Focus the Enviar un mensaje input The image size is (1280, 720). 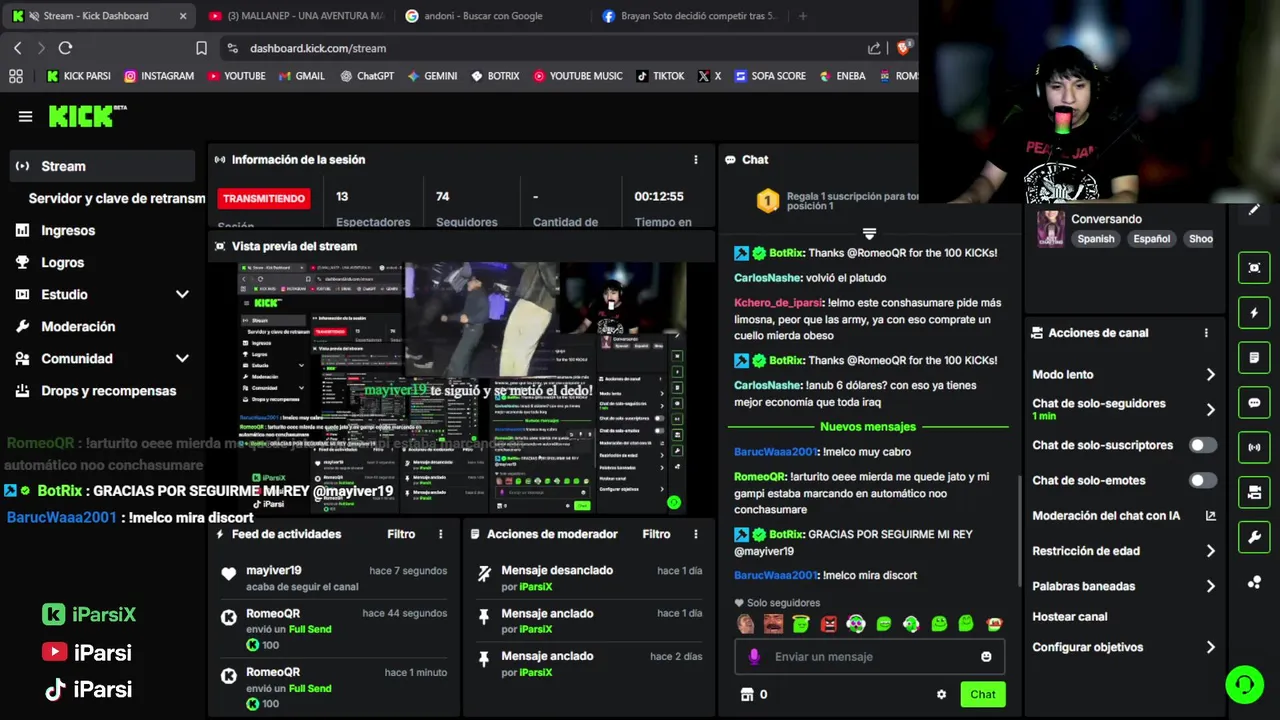(868, 657)
